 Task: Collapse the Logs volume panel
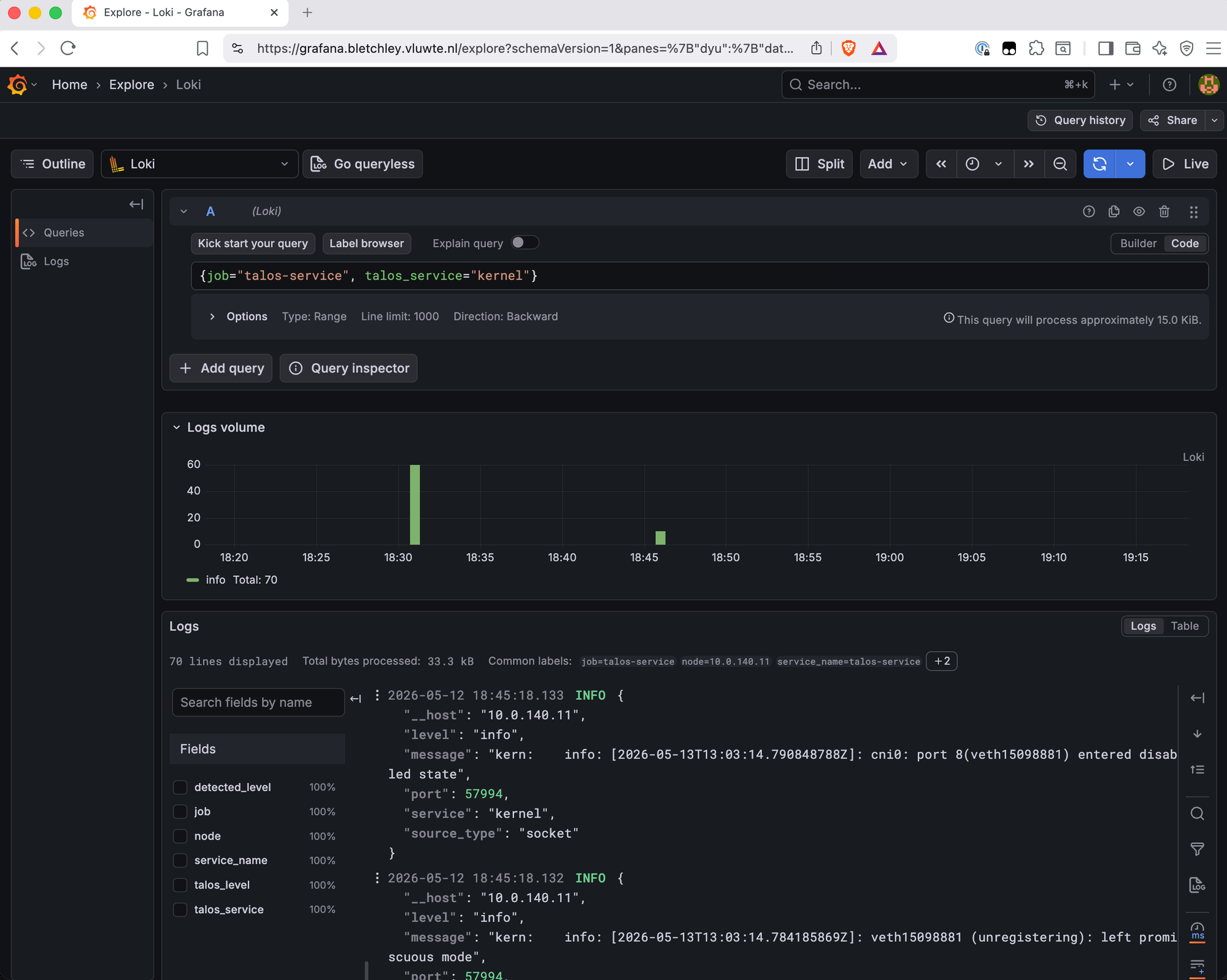pyautogui.click(x=177, y=427)
